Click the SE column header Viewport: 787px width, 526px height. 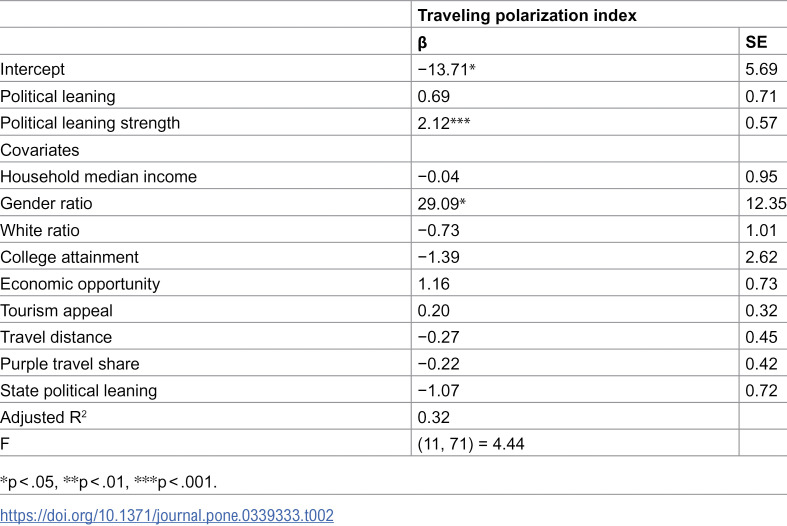756,42
